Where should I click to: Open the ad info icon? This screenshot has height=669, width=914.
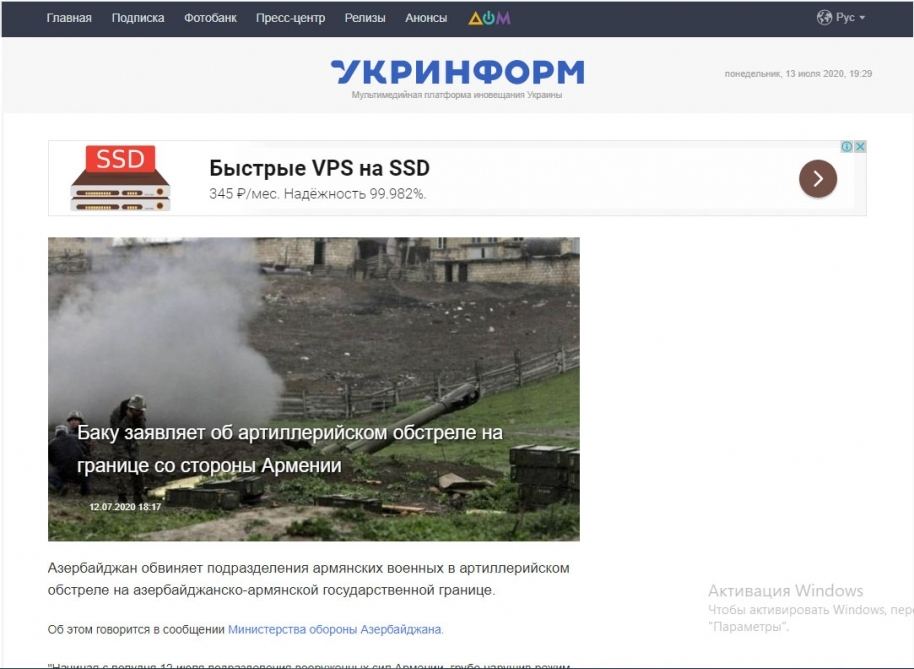coord(847,147)
